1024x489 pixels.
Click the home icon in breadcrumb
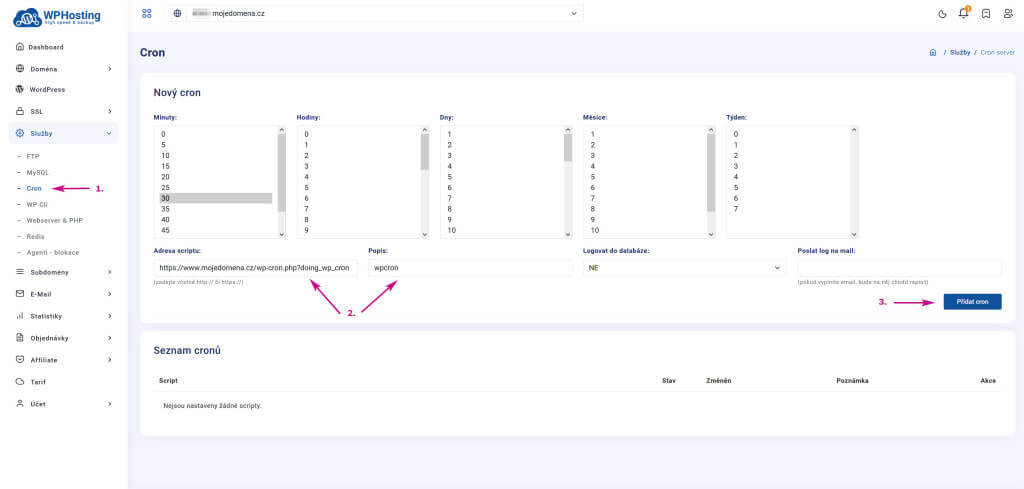coord(932,52)
